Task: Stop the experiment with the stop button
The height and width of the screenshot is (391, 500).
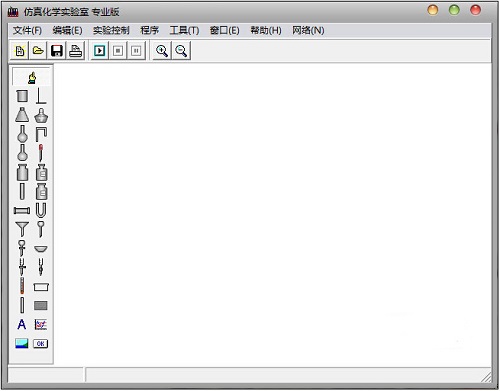Action: [x=118, y=51]
